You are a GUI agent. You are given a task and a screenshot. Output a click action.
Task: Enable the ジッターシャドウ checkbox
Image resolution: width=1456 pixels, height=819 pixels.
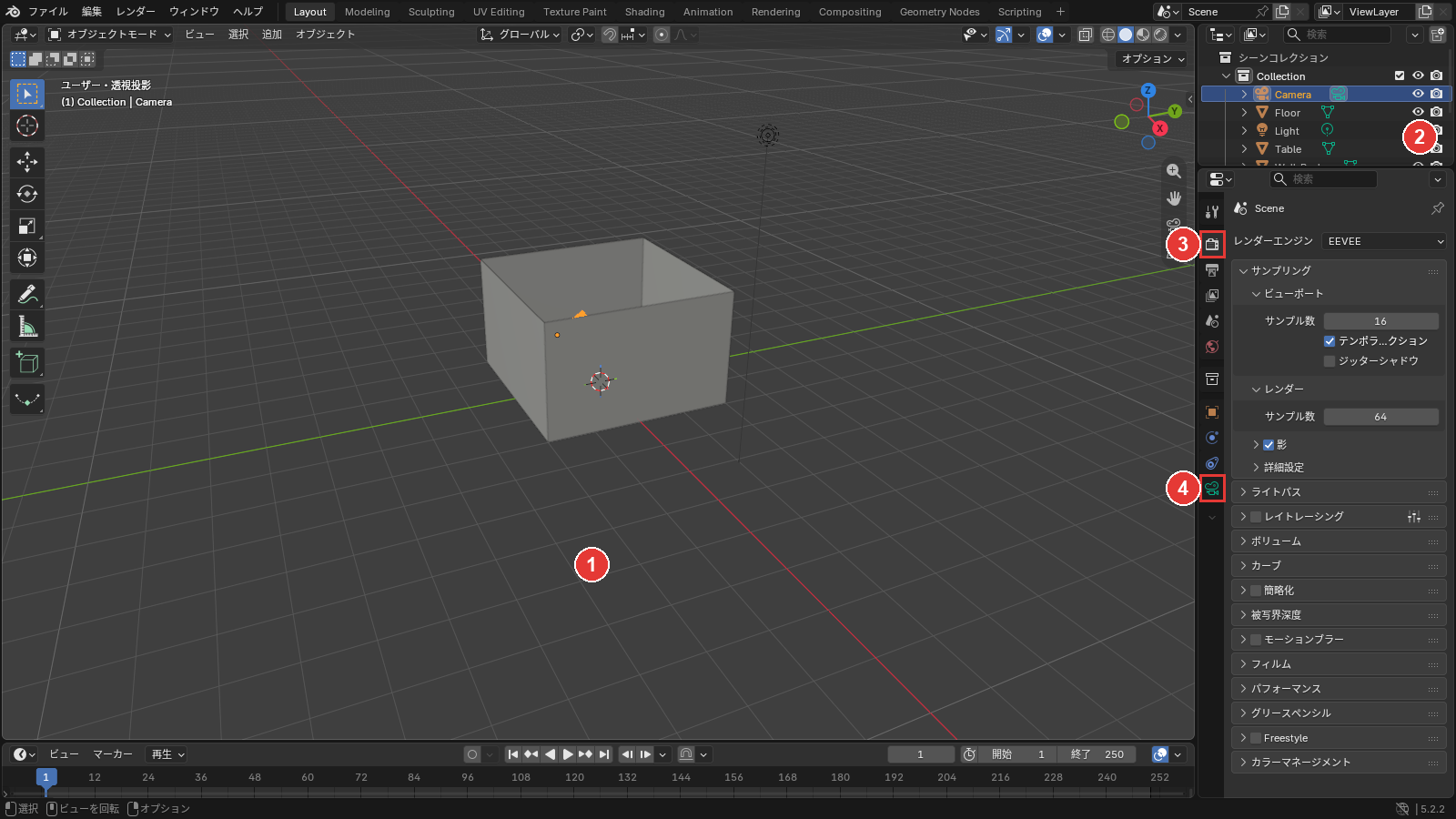tap(1330, 361)
